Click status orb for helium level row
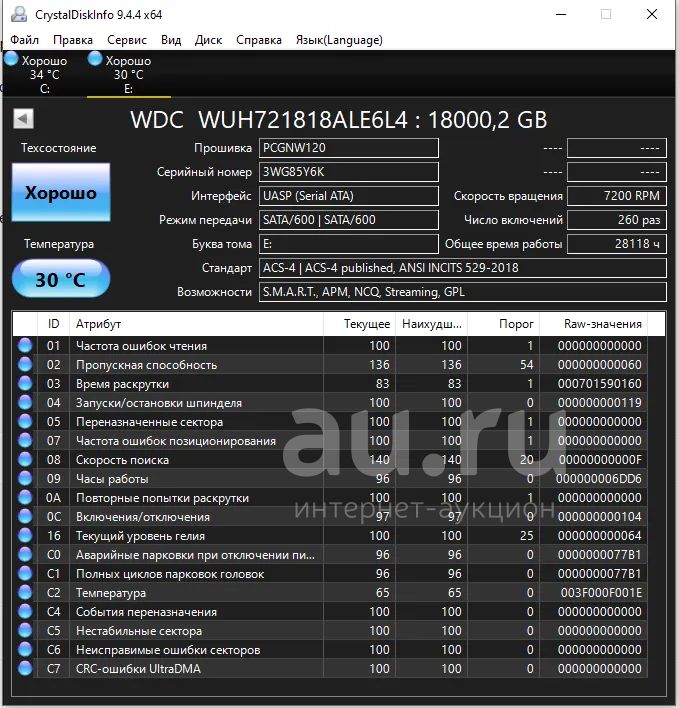This screenshot has width=679, height=708. (x=25, y=536)
